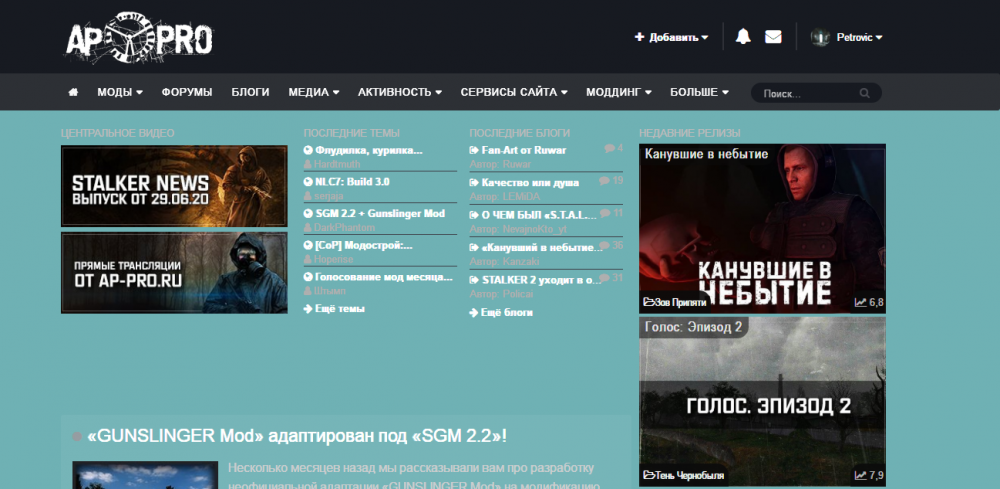This screenshot has width=1000, height=489.
Task: Click the ПОСЛЕДНИЕ ТЕМЫ heading
Action: click(351, 133)
